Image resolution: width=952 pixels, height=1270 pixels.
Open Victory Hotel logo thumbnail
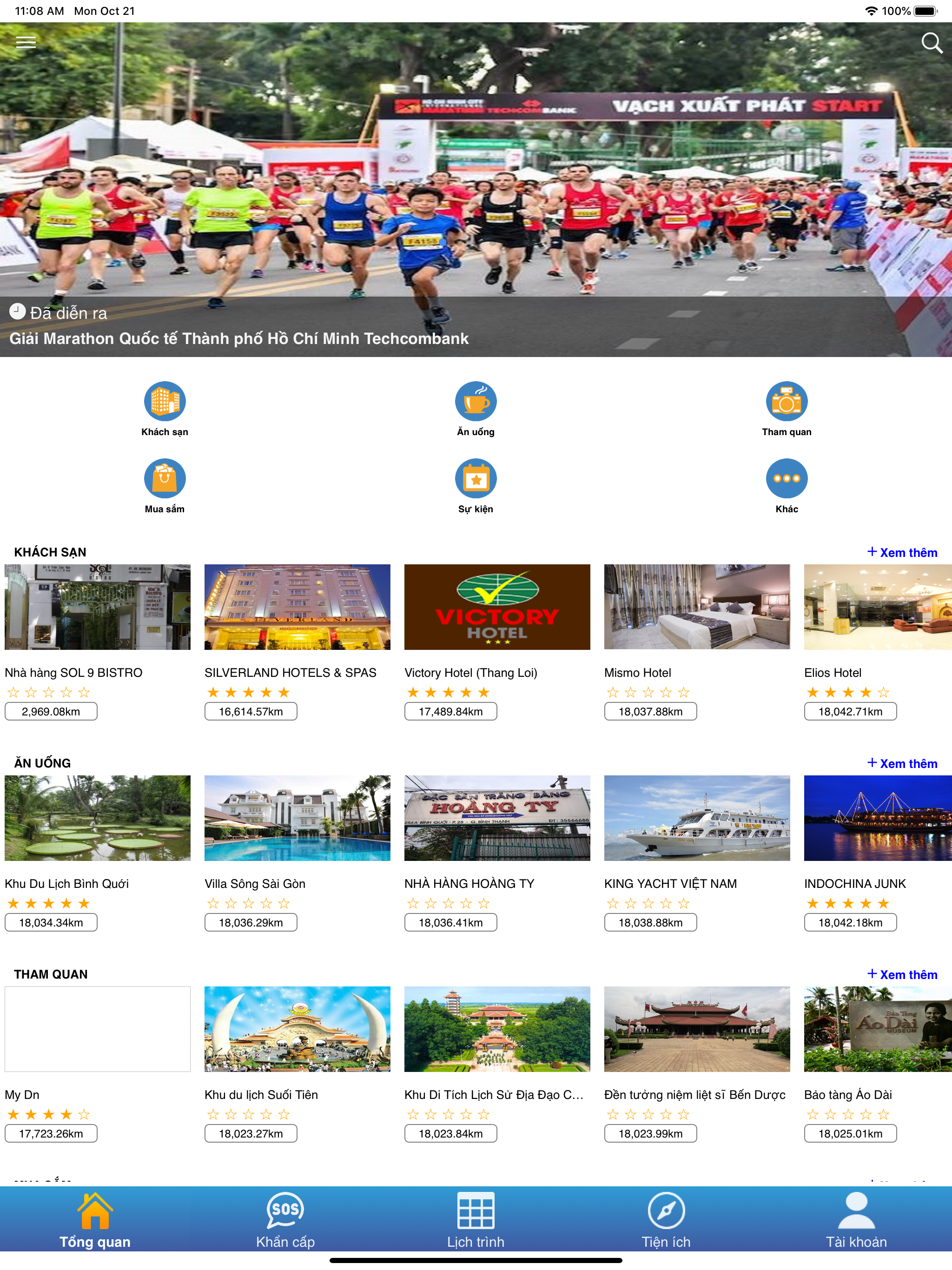497,607
